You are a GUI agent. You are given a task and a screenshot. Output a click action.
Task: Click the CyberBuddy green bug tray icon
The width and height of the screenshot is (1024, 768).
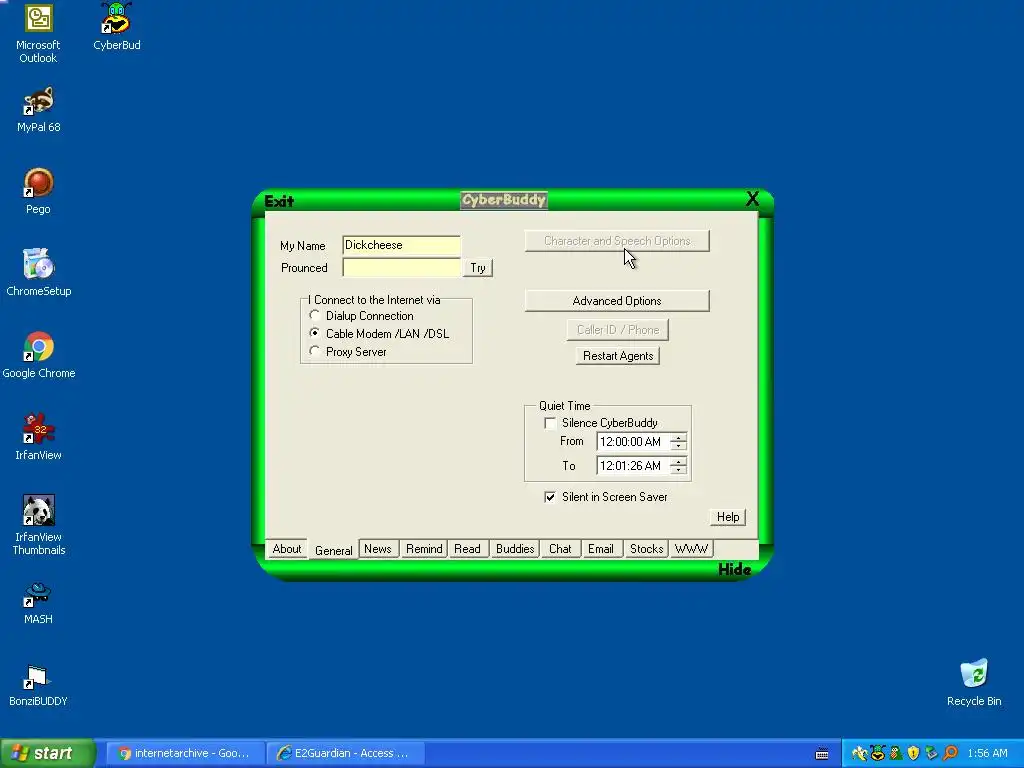tap(877, 754)
